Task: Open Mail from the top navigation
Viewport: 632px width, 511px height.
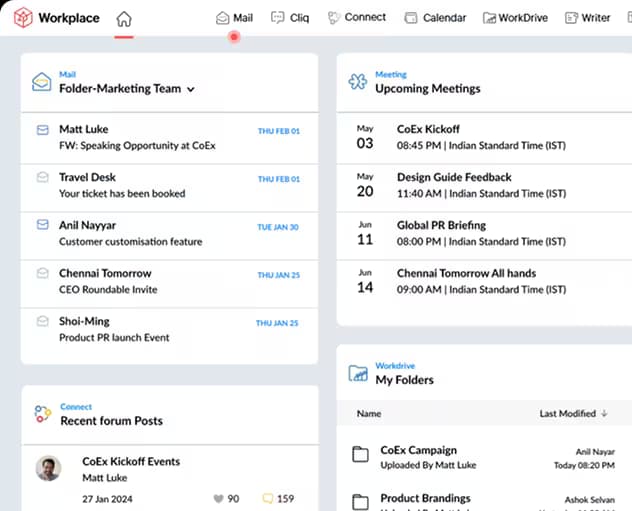Action: (x=234, y=18)
